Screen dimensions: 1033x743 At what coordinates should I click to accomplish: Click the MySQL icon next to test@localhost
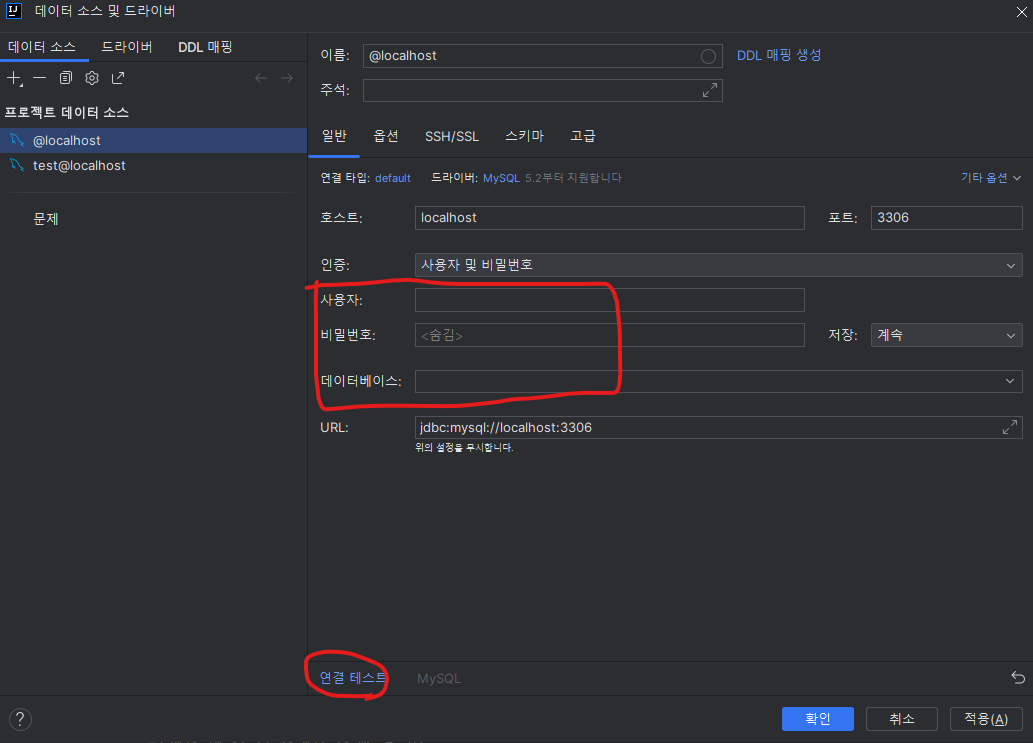17,165
